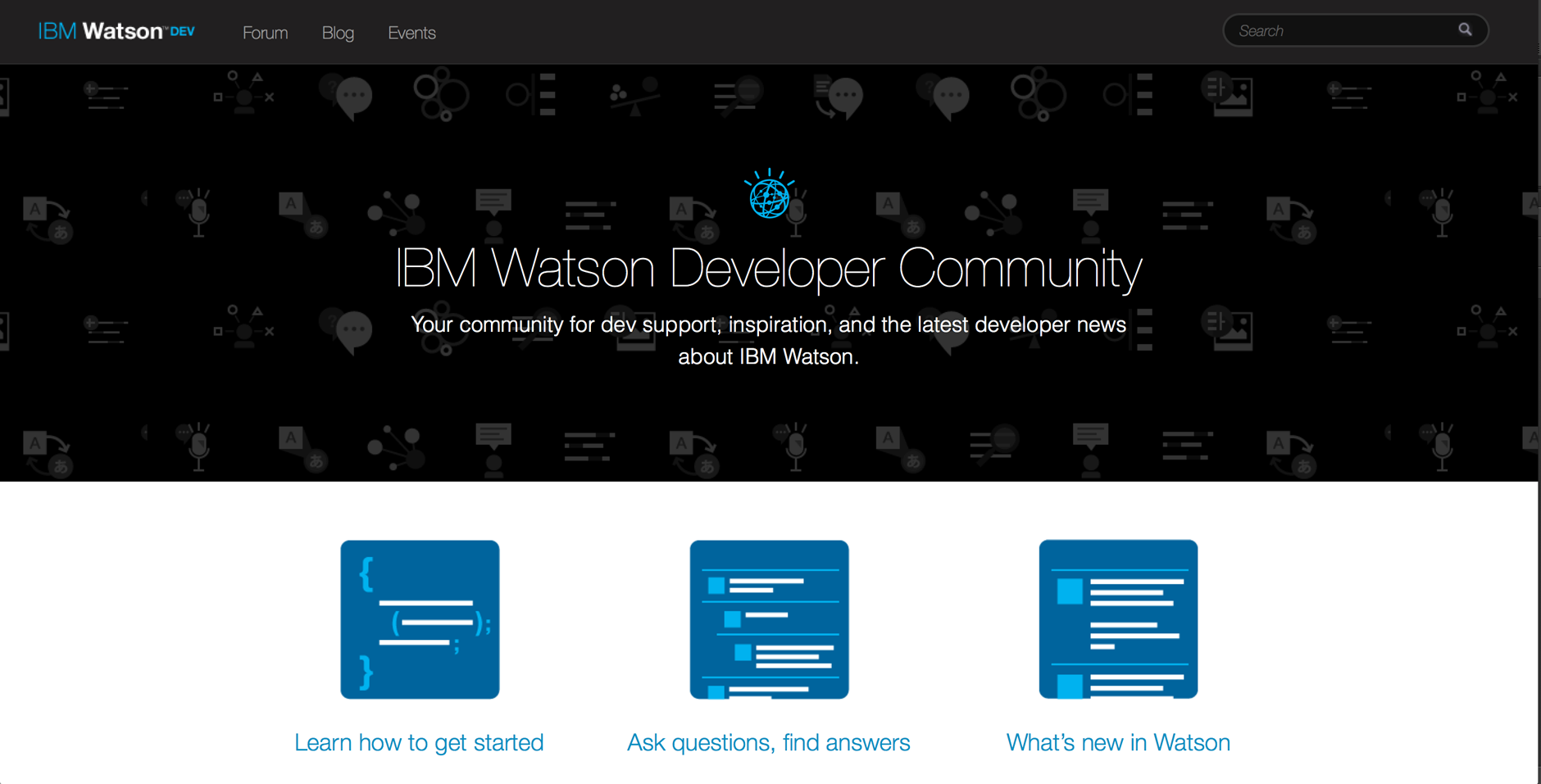Click the questions and answers list icon
Viewport: 1541px width, 784px height.
[x=769, y=619]
